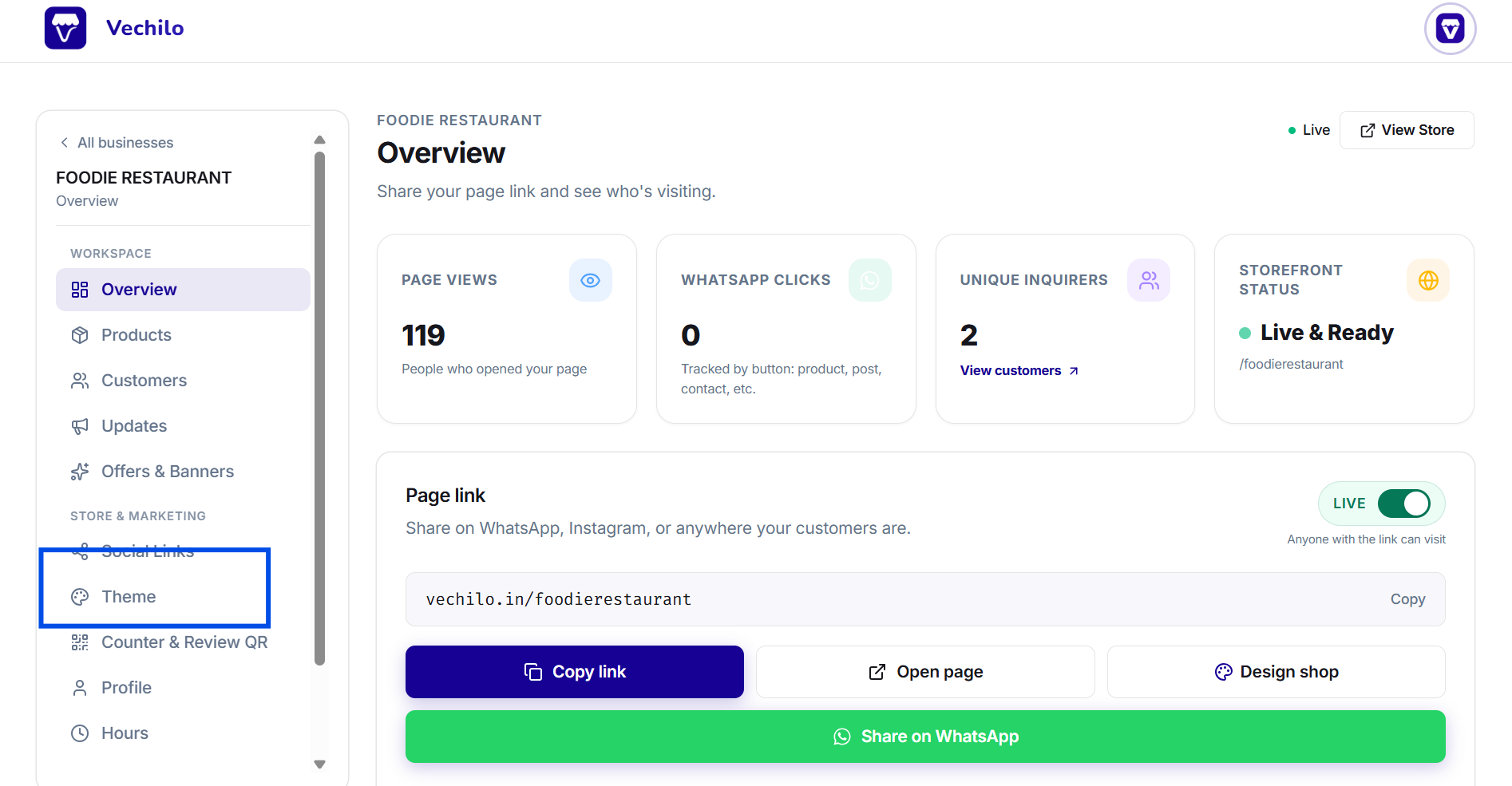Click the Offers & Banners sparkle icon
Screen dimensions: 1512x786
[x=80, y=472]
